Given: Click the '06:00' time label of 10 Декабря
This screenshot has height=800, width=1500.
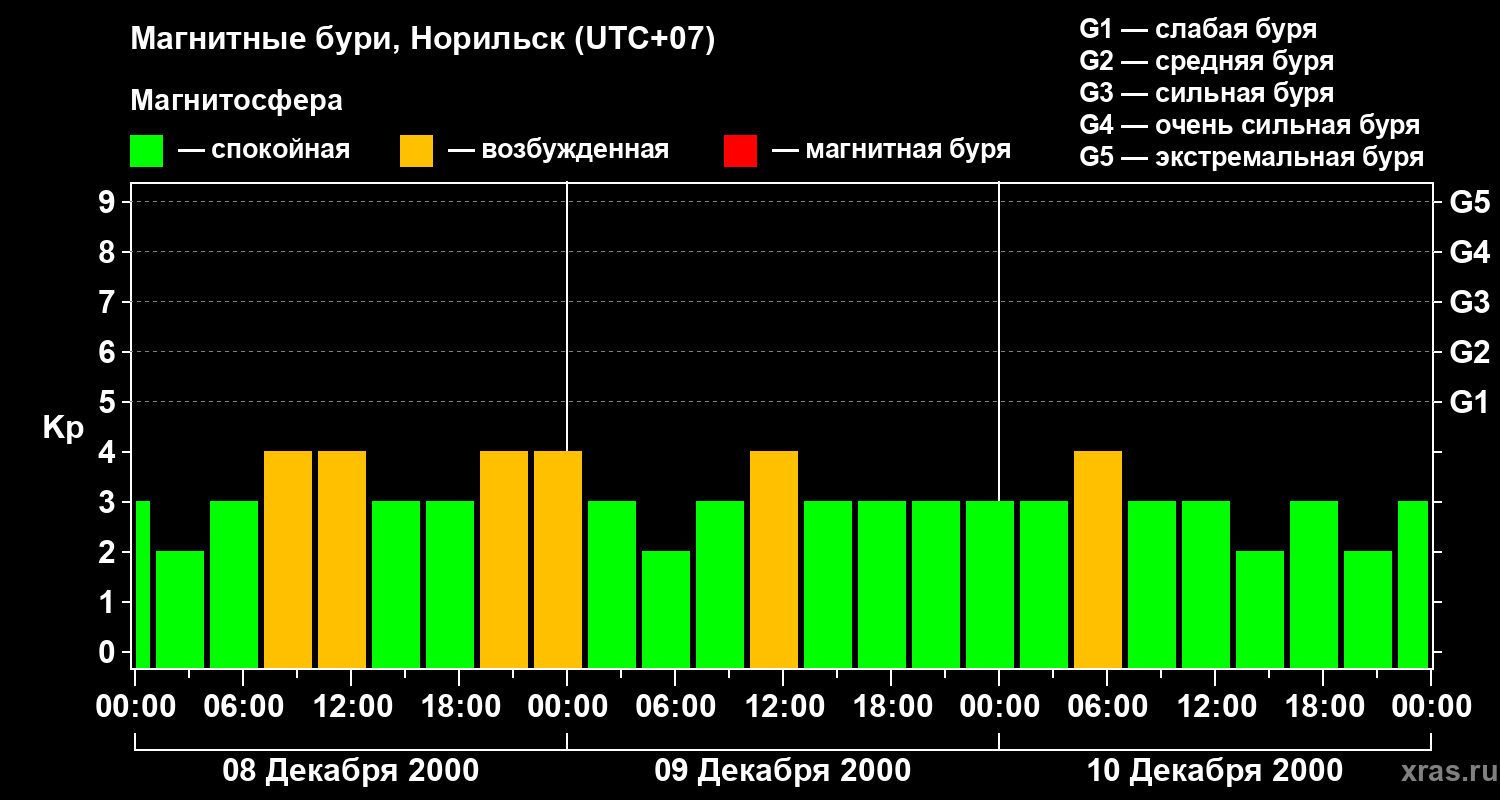Looking at the screenshot, I should [1107, 707].
